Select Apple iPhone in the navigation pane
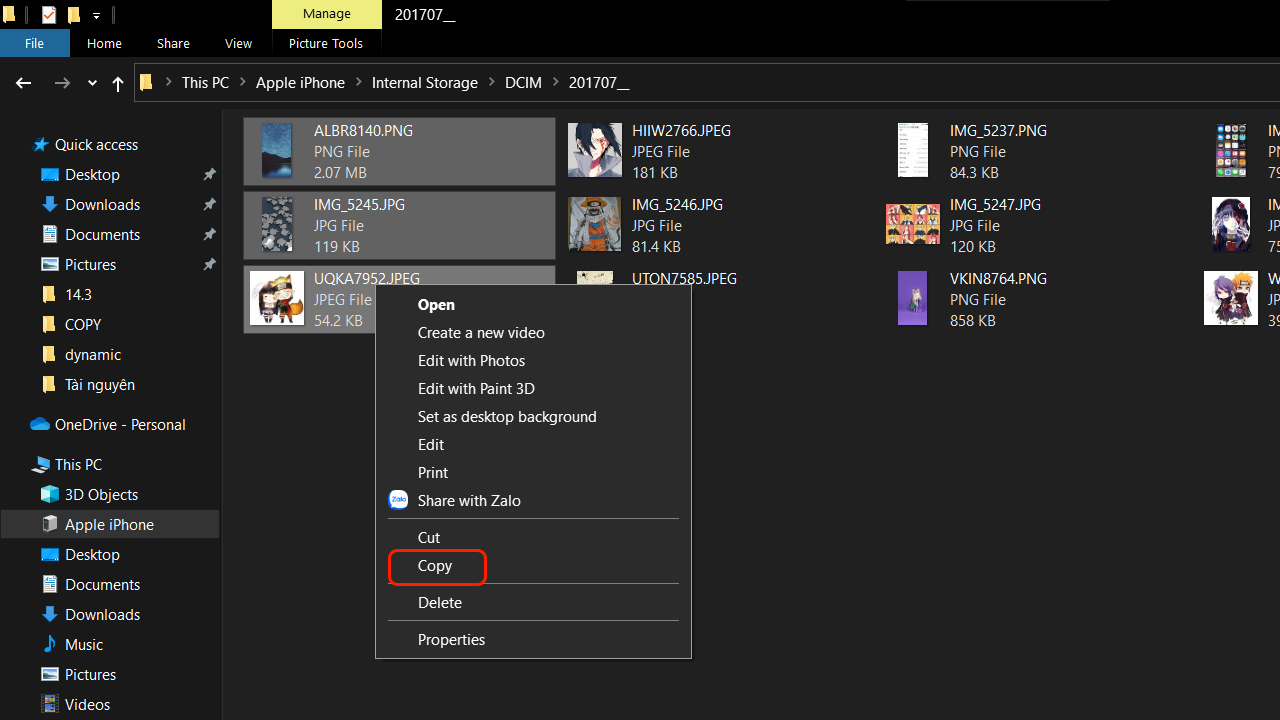1280x720 pixels. click(x=109, y=524)
